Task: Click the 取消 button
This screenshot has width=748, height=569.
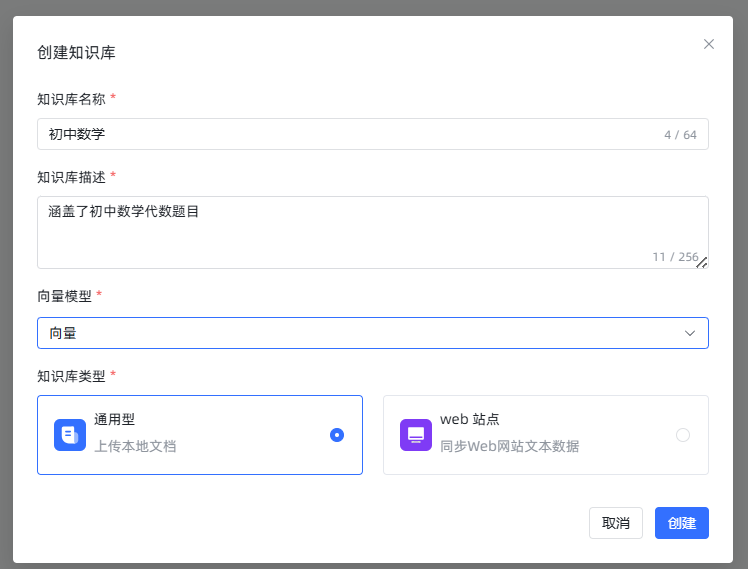Action: pyautogui.click(x=616, y=523)
